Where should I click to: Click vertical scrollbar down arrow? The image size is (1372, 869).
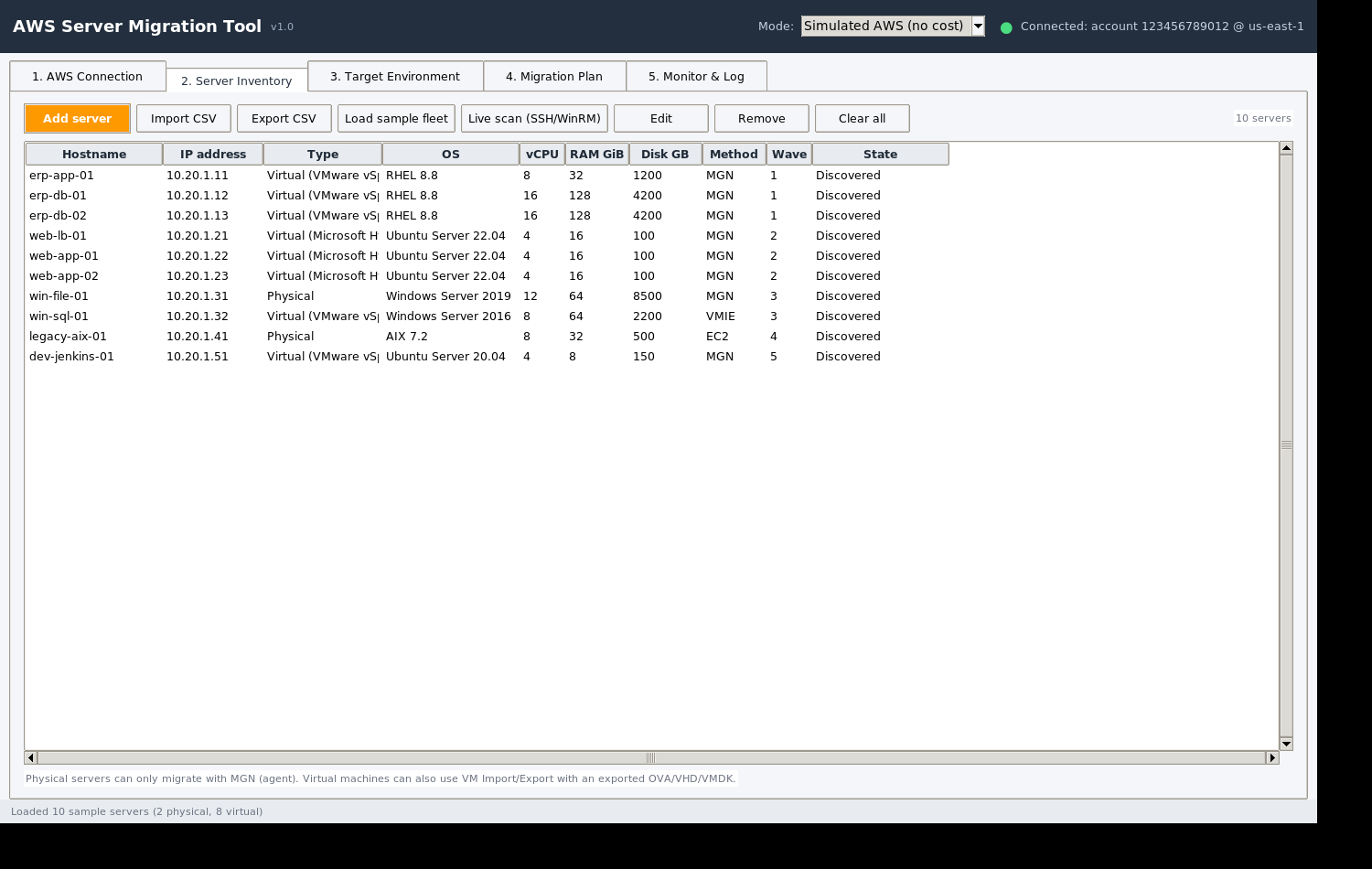point(1286,744)
